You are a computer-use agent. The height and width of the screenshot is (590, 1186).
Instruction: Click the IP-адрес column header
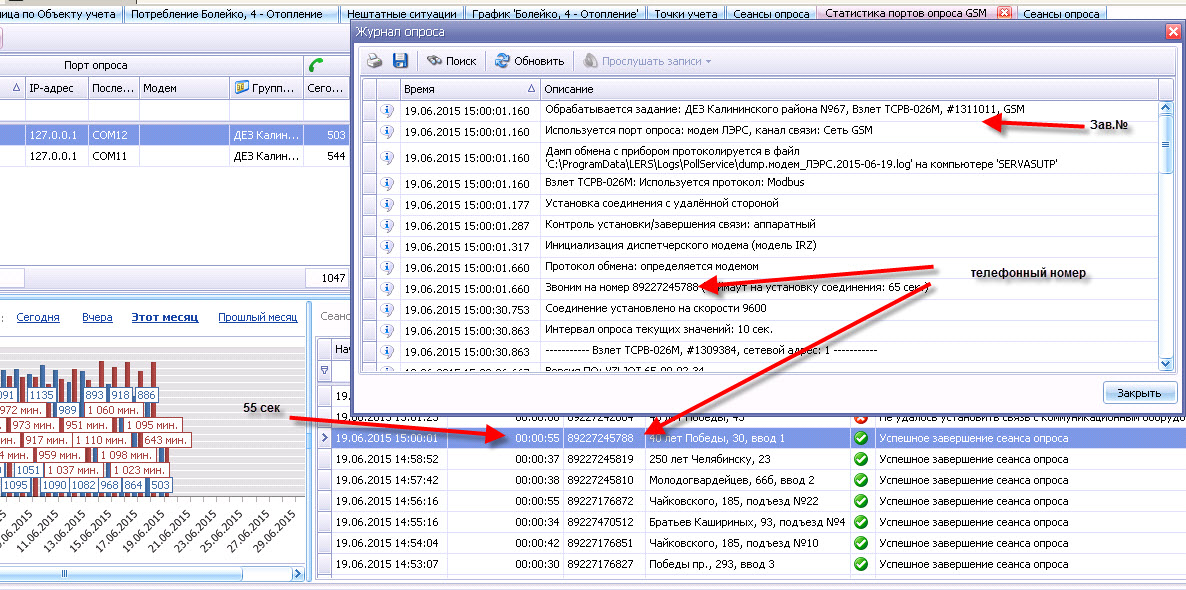pyautogui.click(x=57, y=88)
